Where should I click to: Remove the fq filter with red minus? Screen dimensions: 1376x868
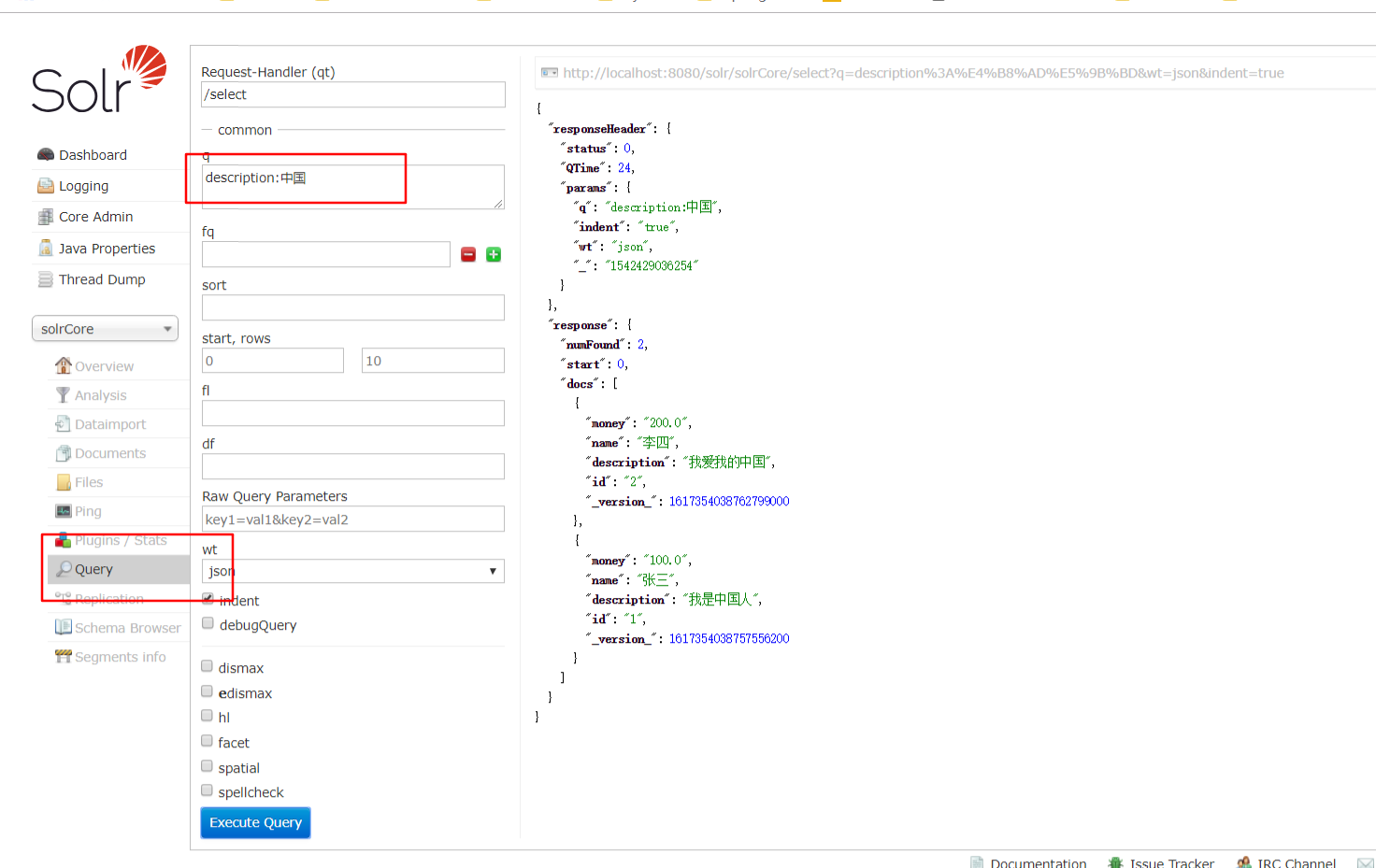(x=468, y=254)
